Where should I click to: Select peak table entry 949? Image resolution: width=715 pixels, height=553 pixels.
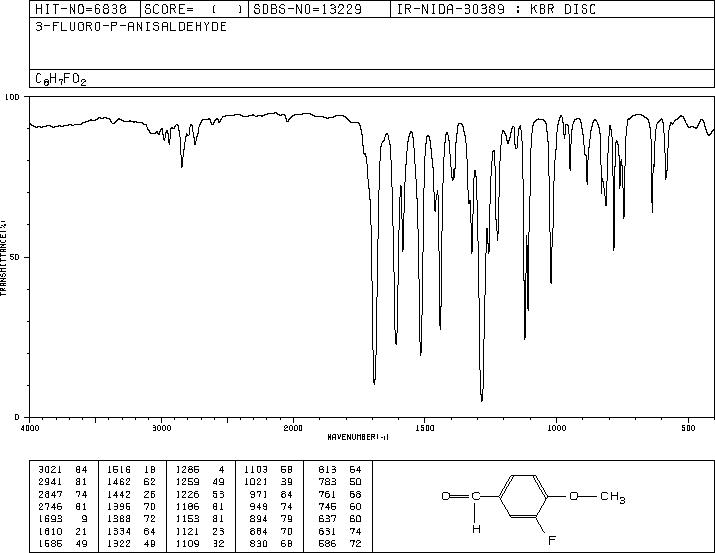pyautogui.click(x=259, y=506)
